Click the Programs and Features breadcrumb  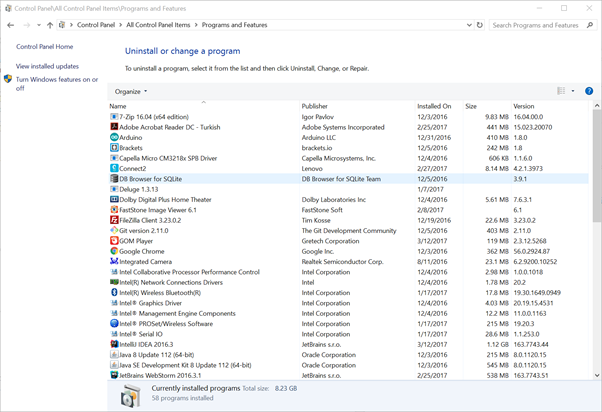point(235,25)
